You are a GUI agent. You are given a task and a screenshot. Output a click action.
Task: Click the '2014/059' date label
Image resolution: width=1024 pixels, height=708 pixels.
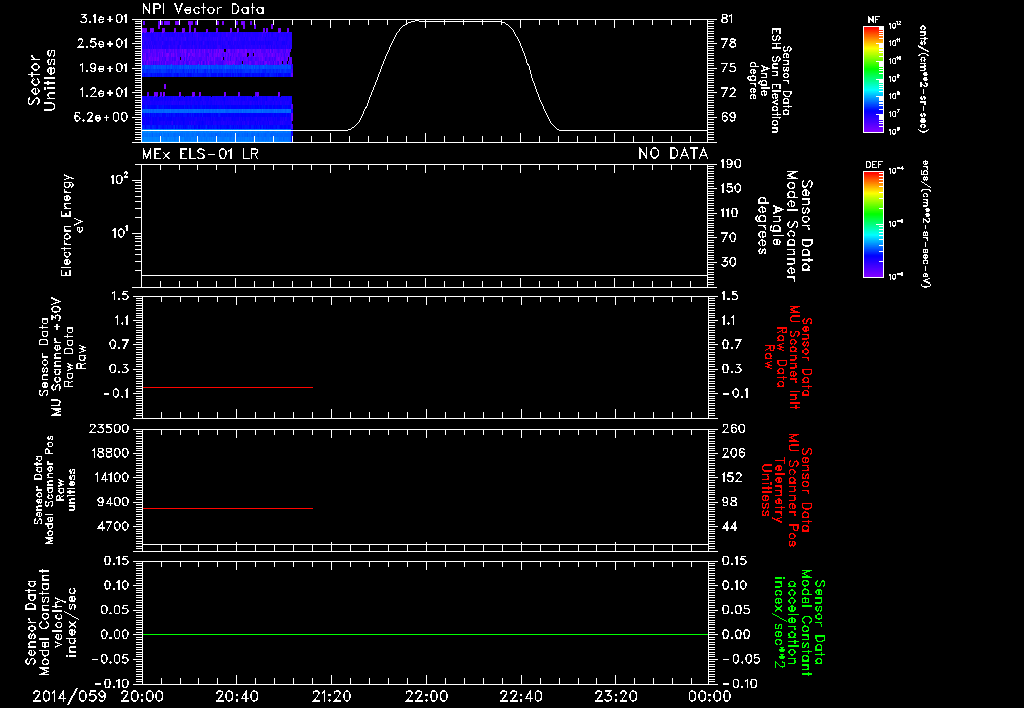click(69, 696)
